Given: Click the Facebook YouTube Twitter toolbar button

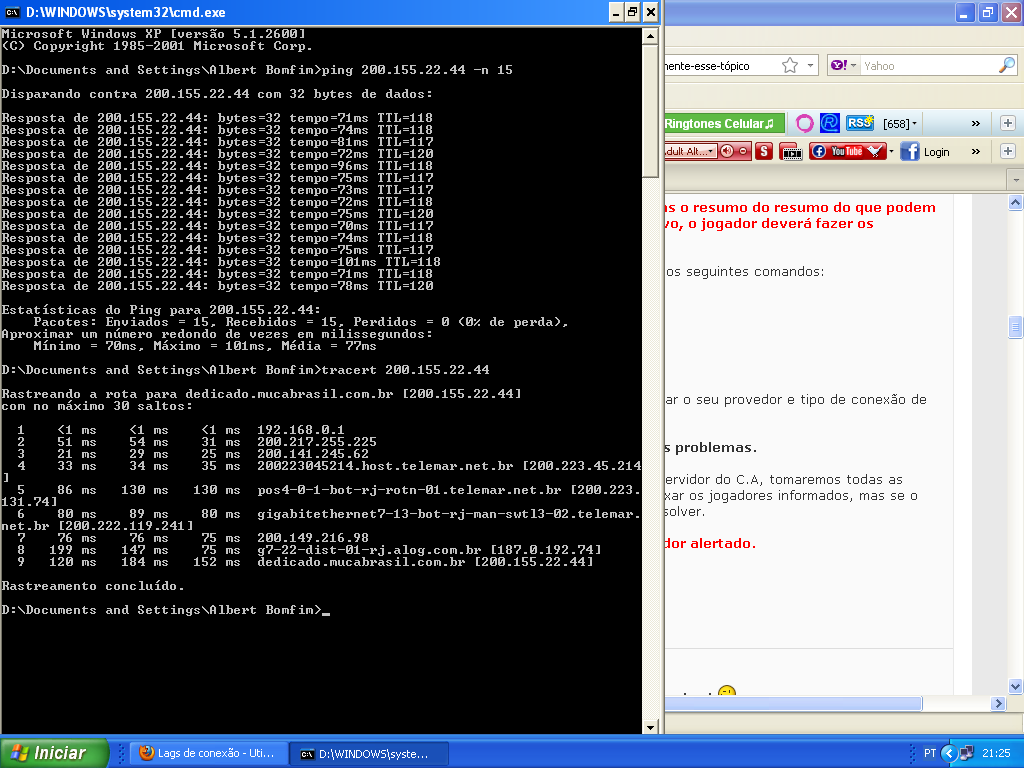Looking at the screenshot, I should pos(847,151).
